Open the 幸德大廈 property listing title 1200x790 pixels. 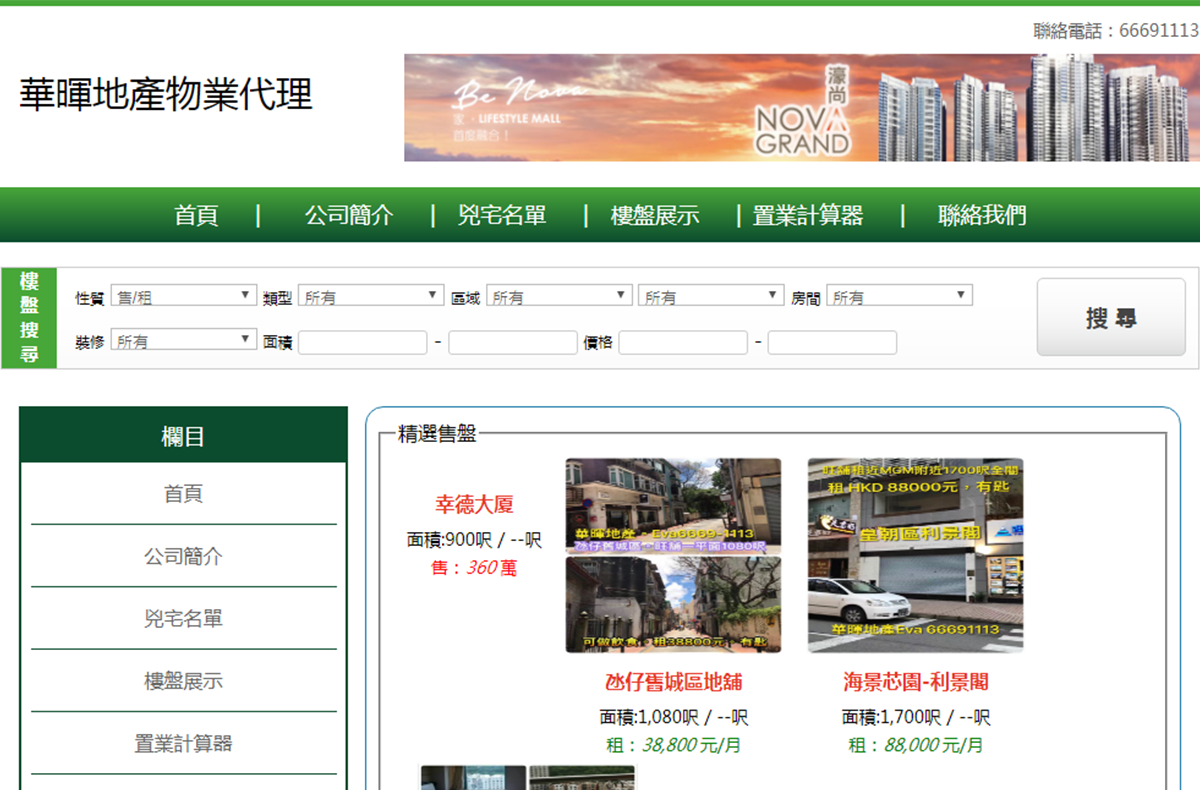click(x=474, y=505)
